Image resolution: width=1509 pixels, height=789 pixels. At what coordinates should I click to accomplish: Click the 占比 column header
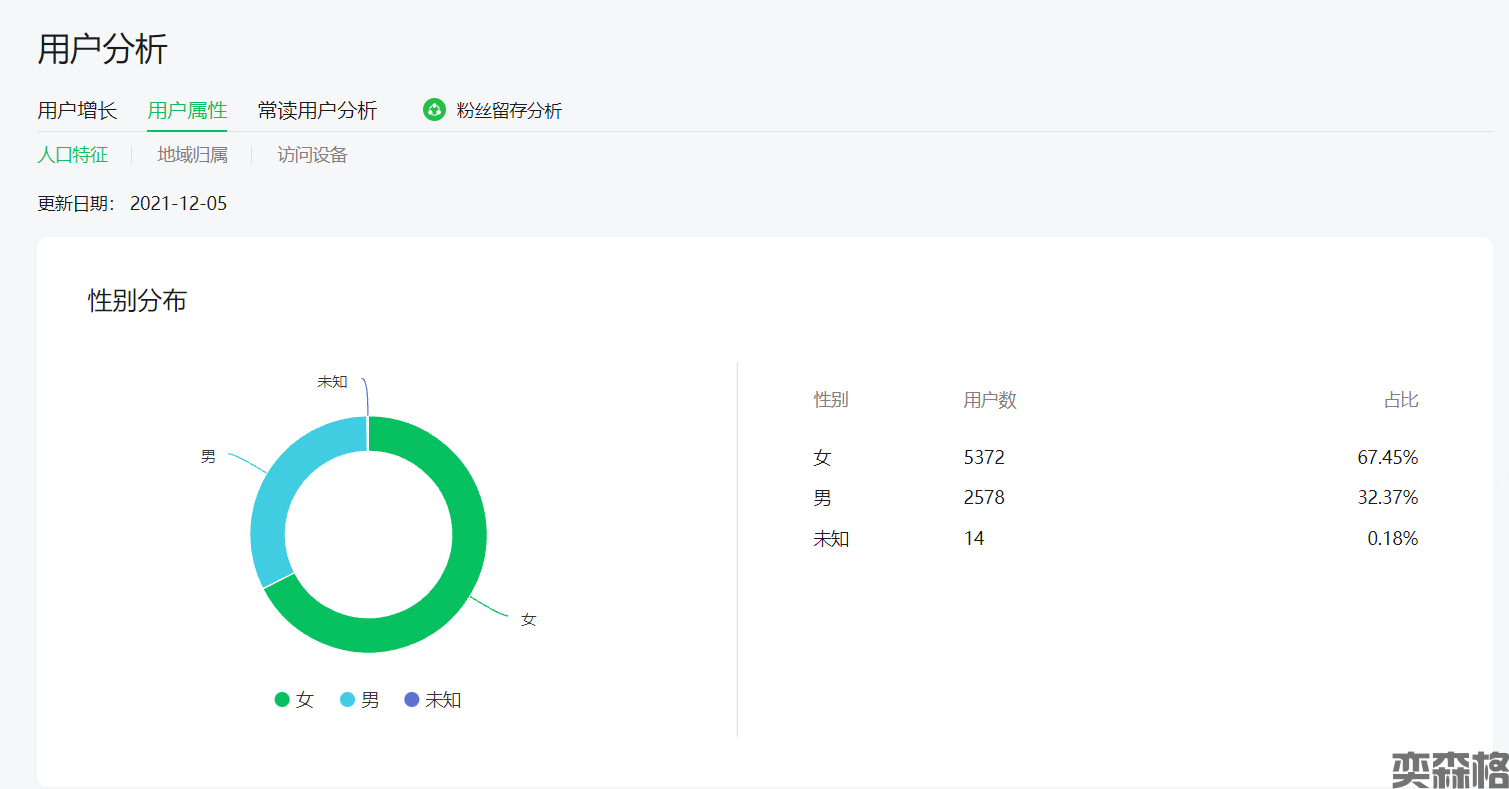(x=1400, y=400)
